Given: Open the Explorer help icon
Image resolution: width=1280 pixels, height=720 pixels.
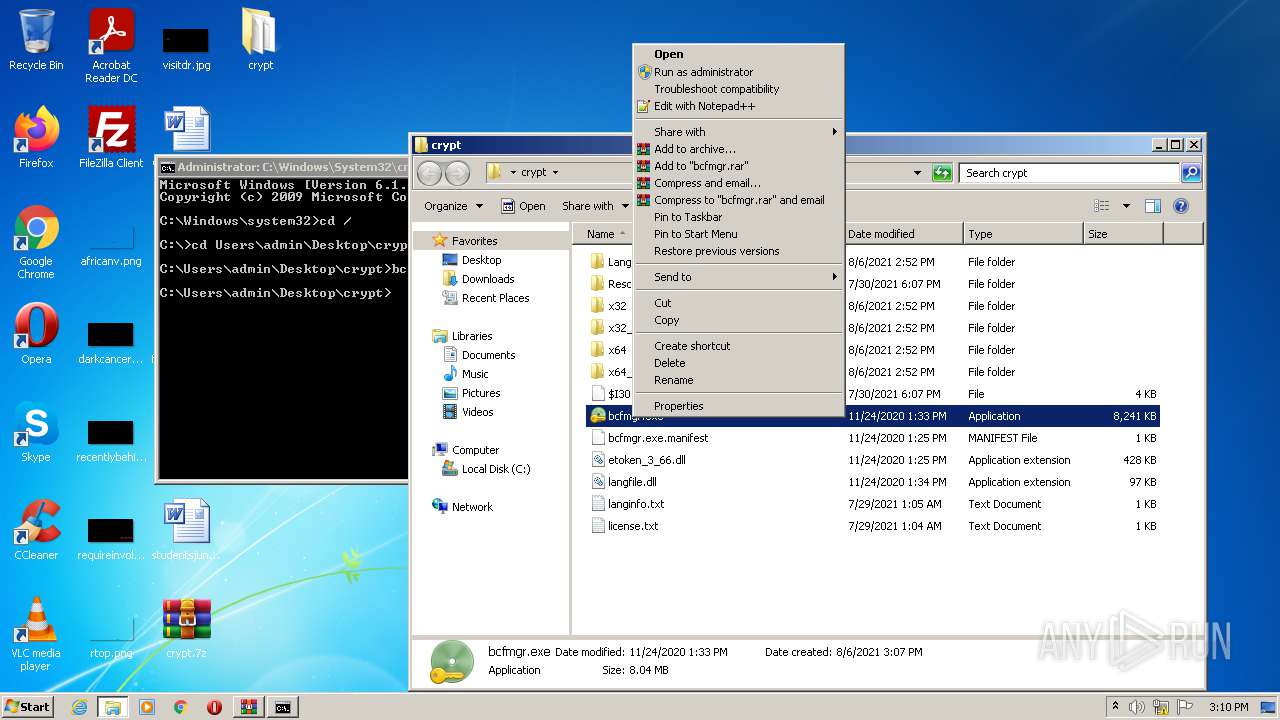Looking at the screenshot, I should tap(1180, 206).
